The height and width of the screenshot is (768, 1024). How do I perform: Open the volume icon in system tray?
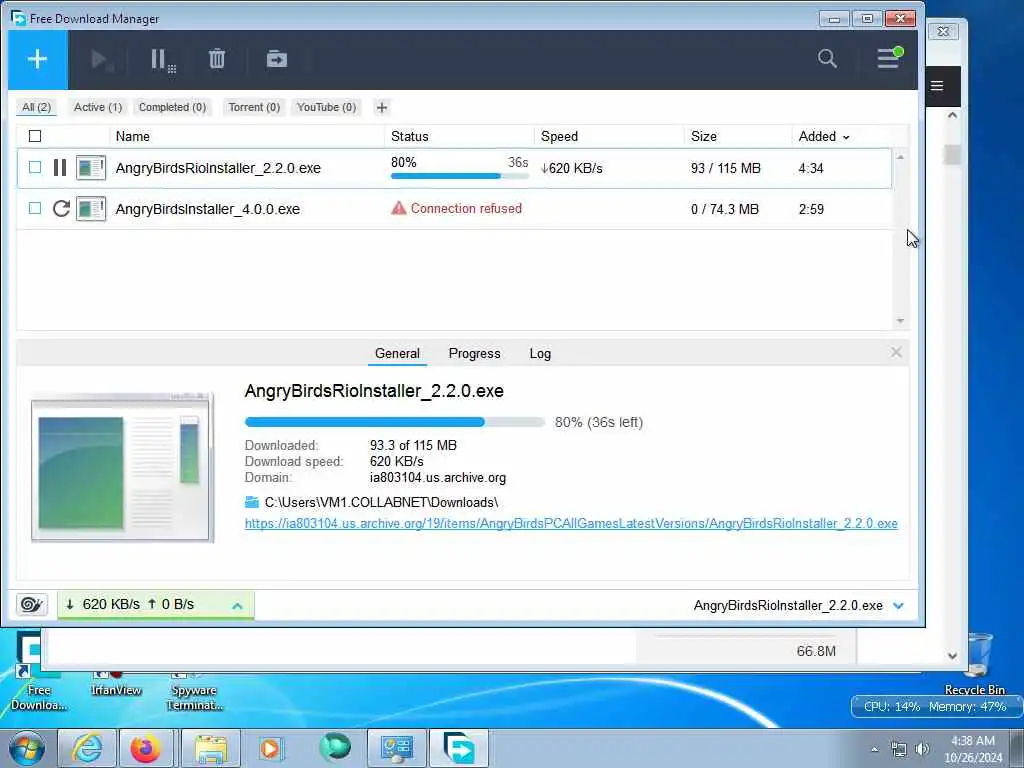click(922, 749)
